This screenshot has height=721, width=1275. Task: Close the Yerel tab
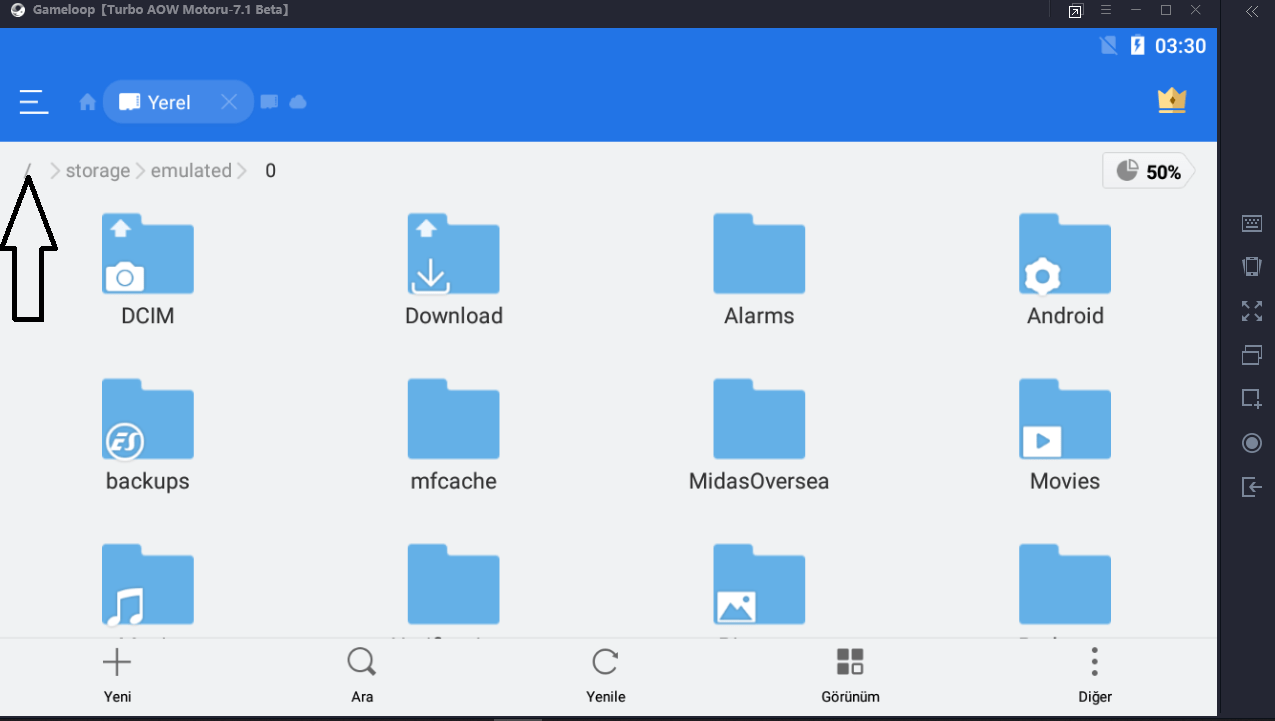pyautogui.click(x=229, y=102)
